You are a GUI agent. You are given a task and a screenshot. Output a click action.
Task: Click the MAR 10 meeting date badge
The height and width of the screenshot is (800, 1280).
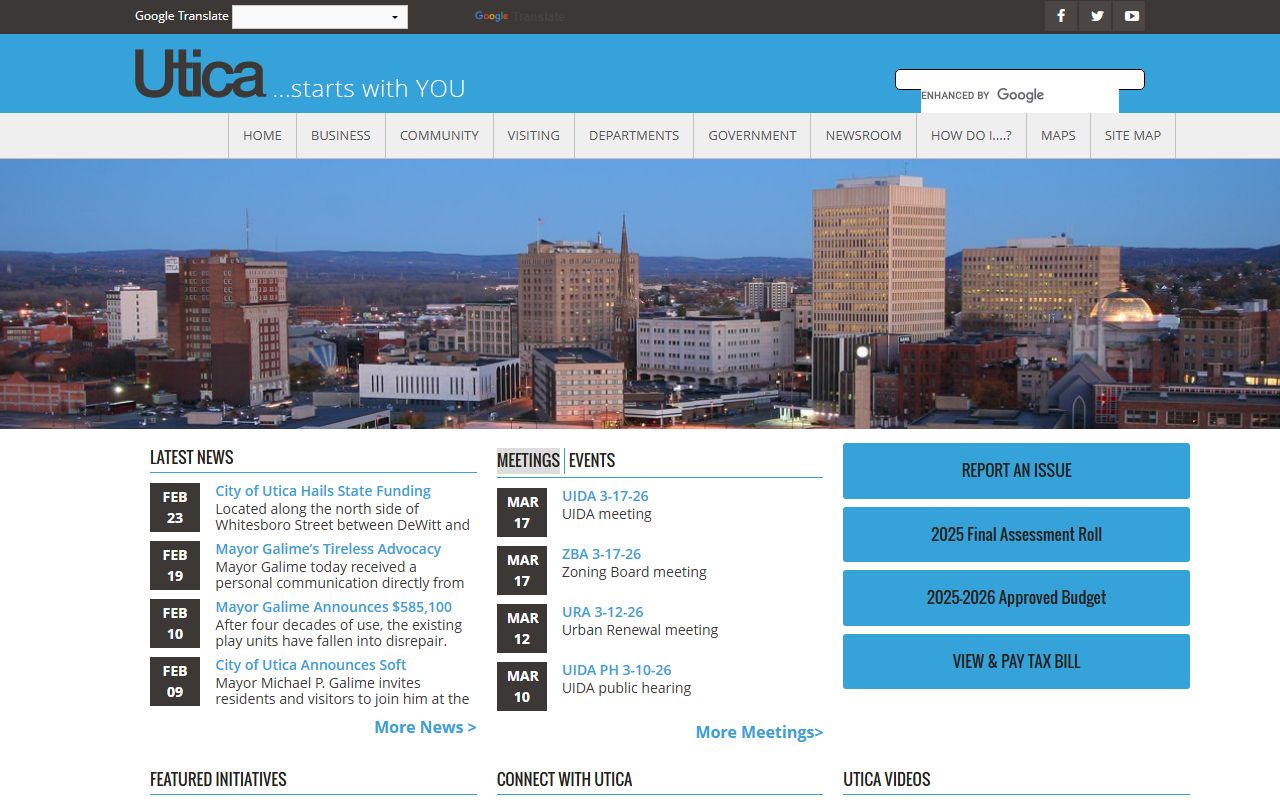click(522, 687)
